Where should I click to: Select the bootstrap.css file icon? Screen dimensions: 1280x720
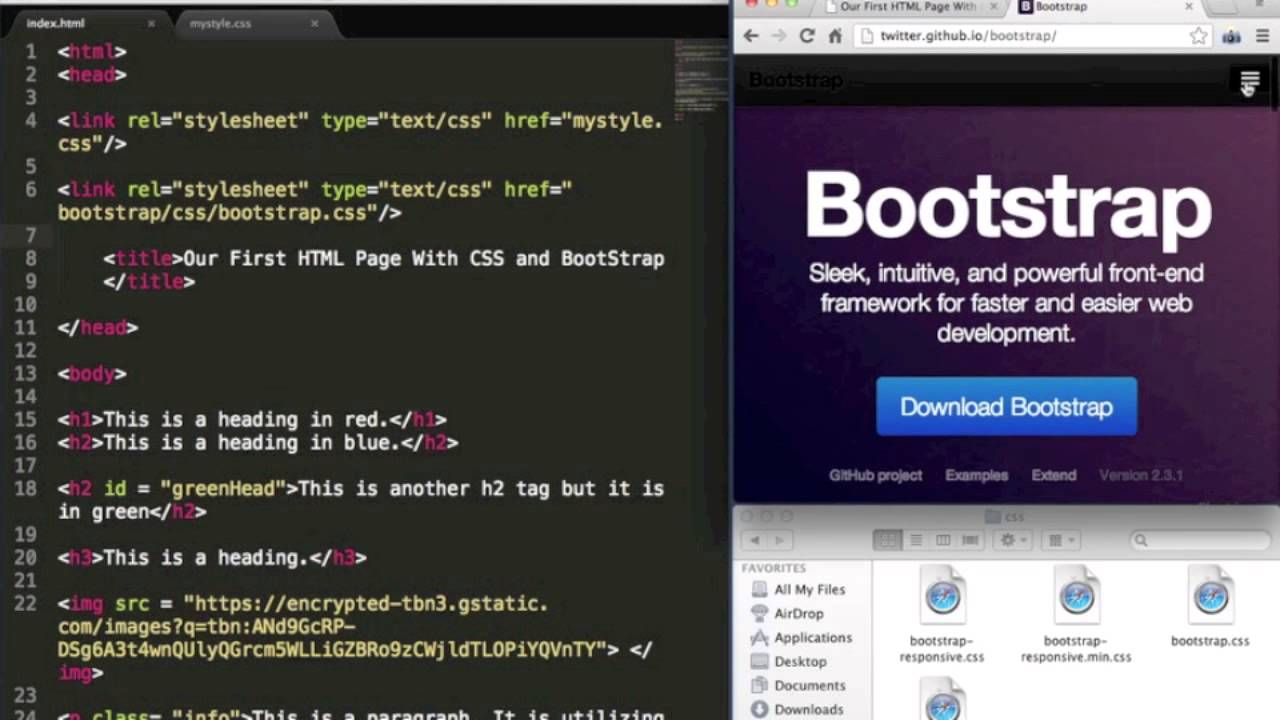click(x=1210, y=598)
